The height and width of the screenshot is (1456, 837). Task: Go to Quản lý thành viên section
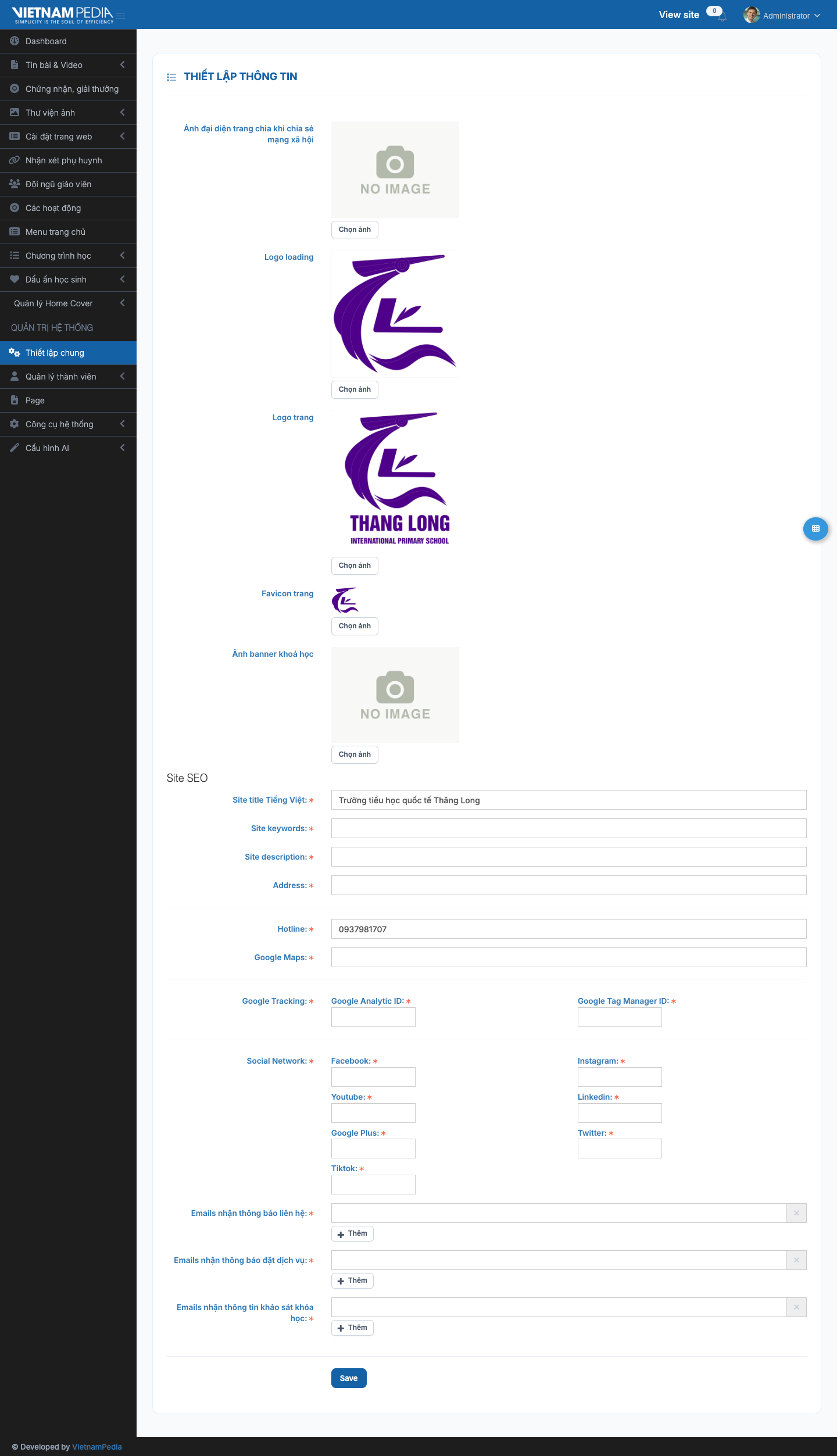[x=68, y=377]
